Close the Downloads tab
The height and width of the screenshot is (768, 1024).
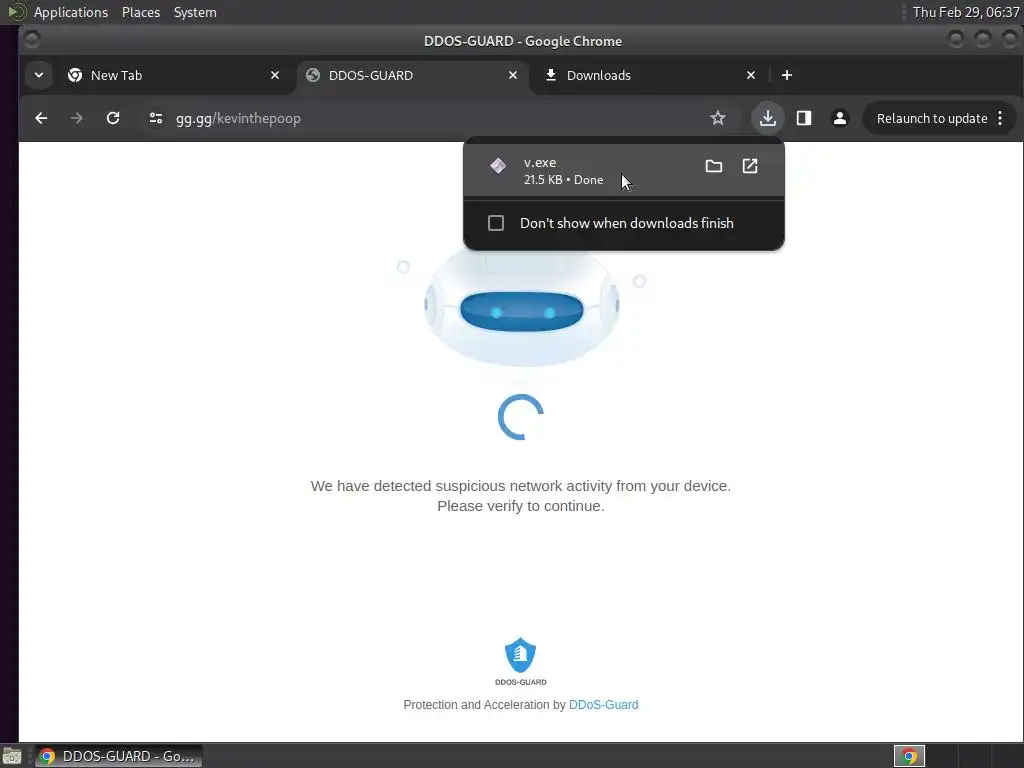751,75
